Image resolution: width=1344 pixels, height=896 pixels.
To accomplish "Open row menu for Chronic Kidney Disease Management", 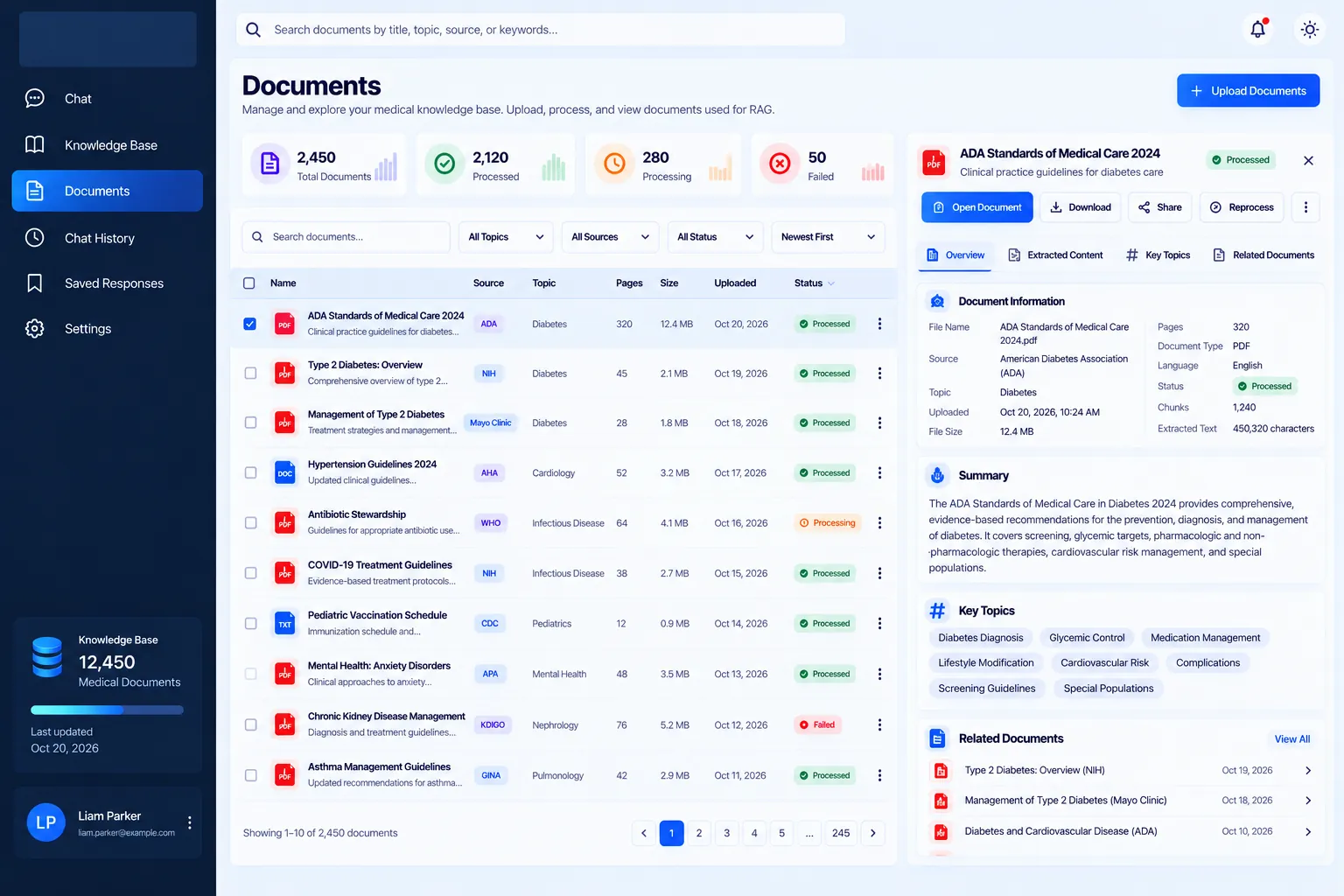I will tap(879, 725).
